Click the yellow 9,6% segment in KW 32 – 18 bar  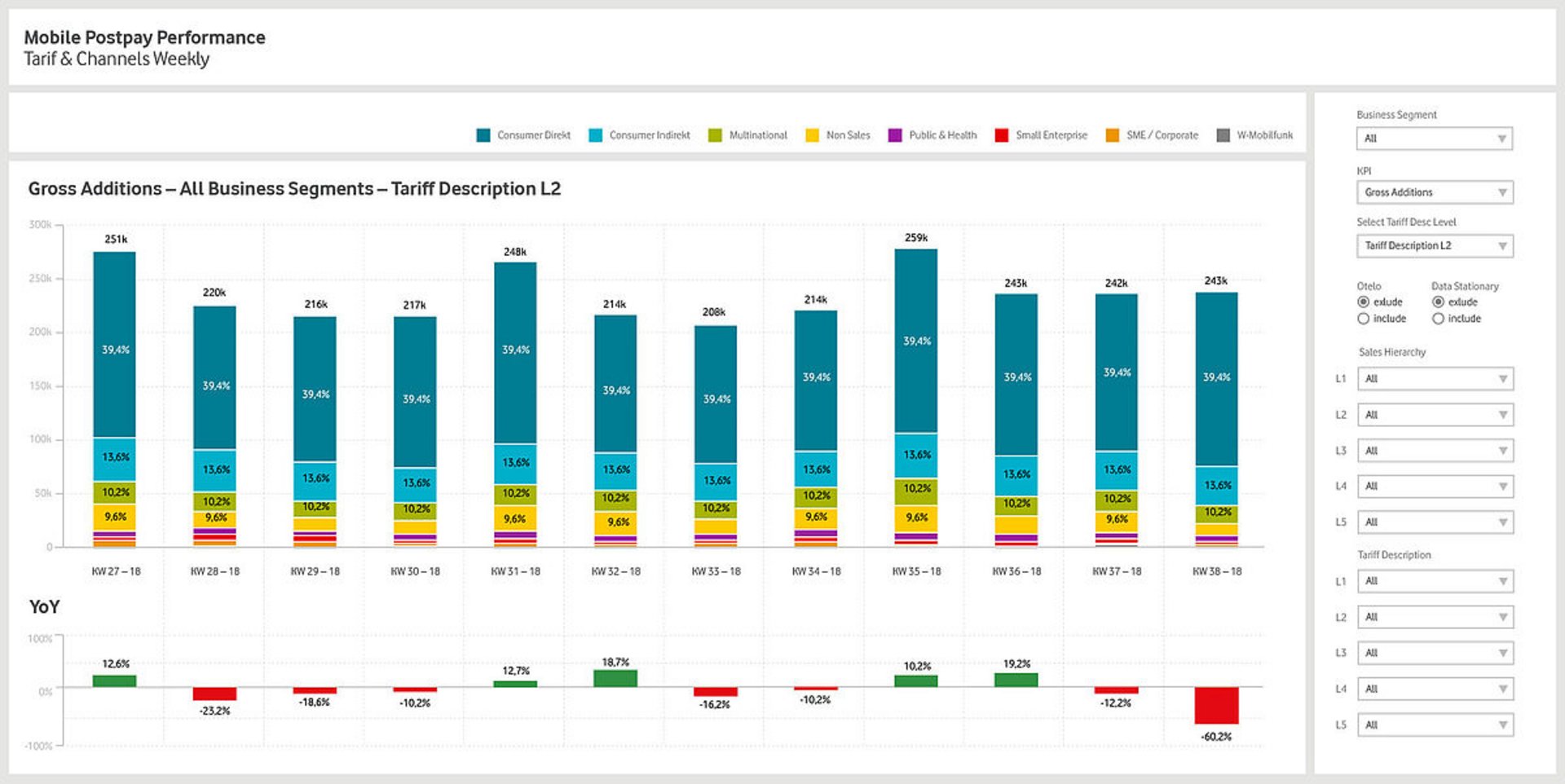[615, 522]
